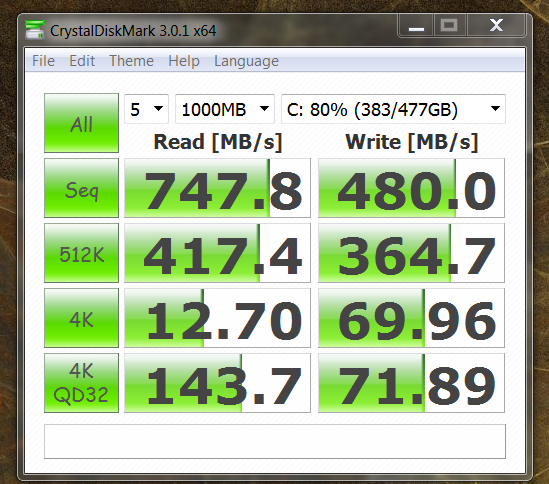Image resolution: width=549 pixels, height=484 pixels.
Task: Select the Seq read result 747.8
Action: 217,188
